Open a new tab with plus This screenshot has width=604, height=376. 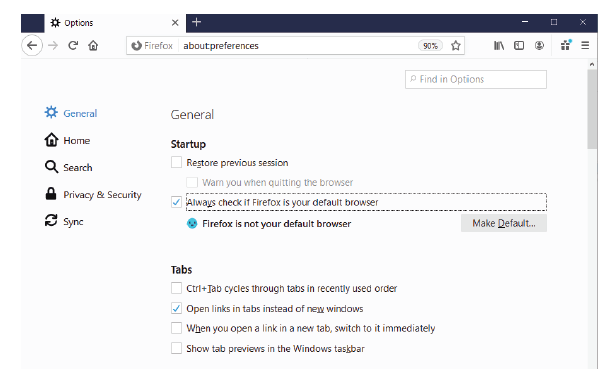point(196,22)
